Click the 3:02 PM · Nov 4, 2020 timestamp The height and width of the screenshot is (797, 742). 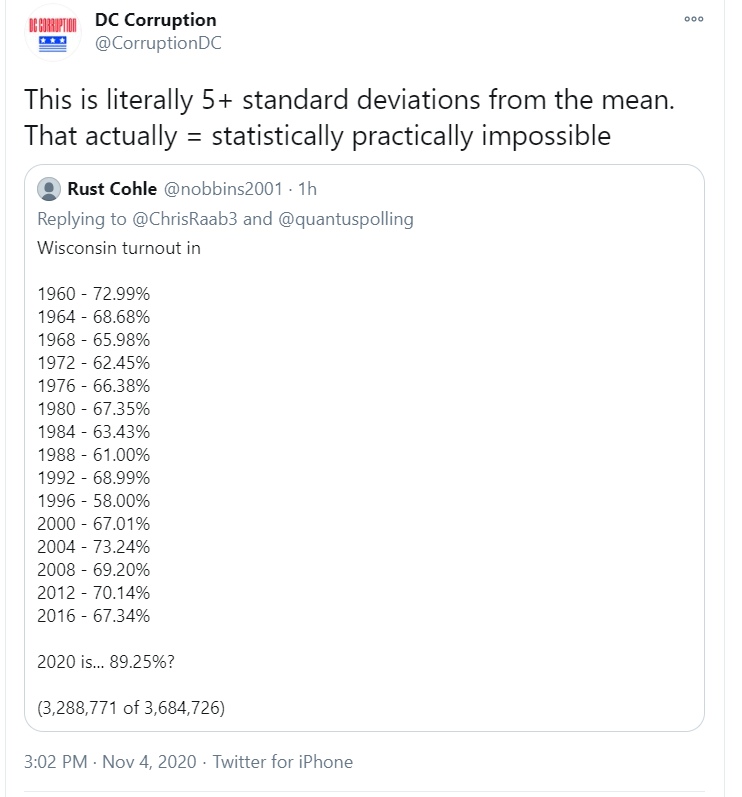pyautogui.click(x=110, y=762)
